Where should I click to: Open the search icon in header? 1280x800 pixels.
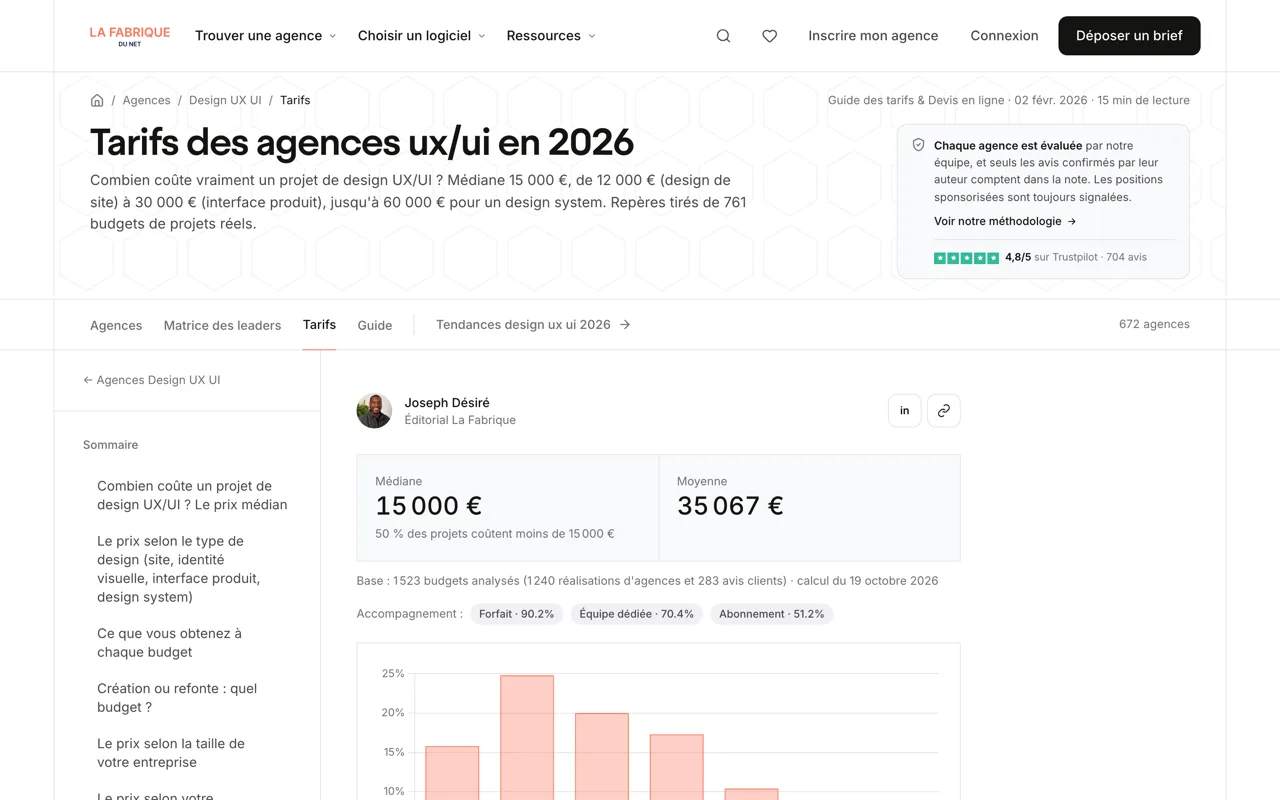click(723, 36)
